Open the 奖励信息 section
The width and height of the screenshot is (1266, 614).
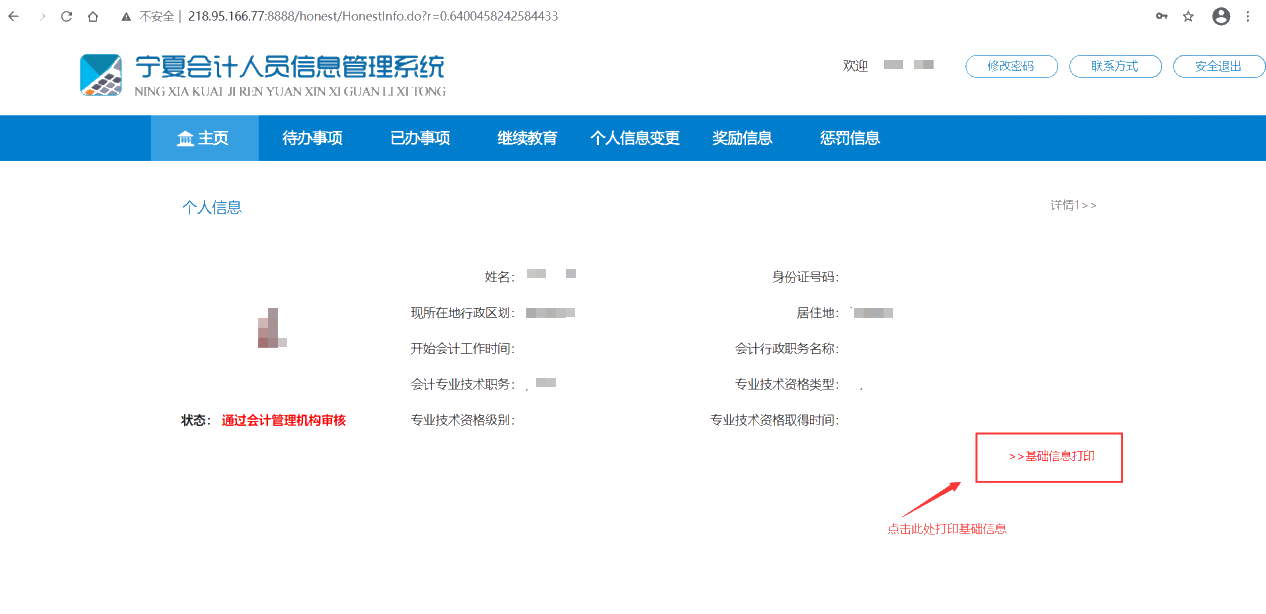[742, 138]
